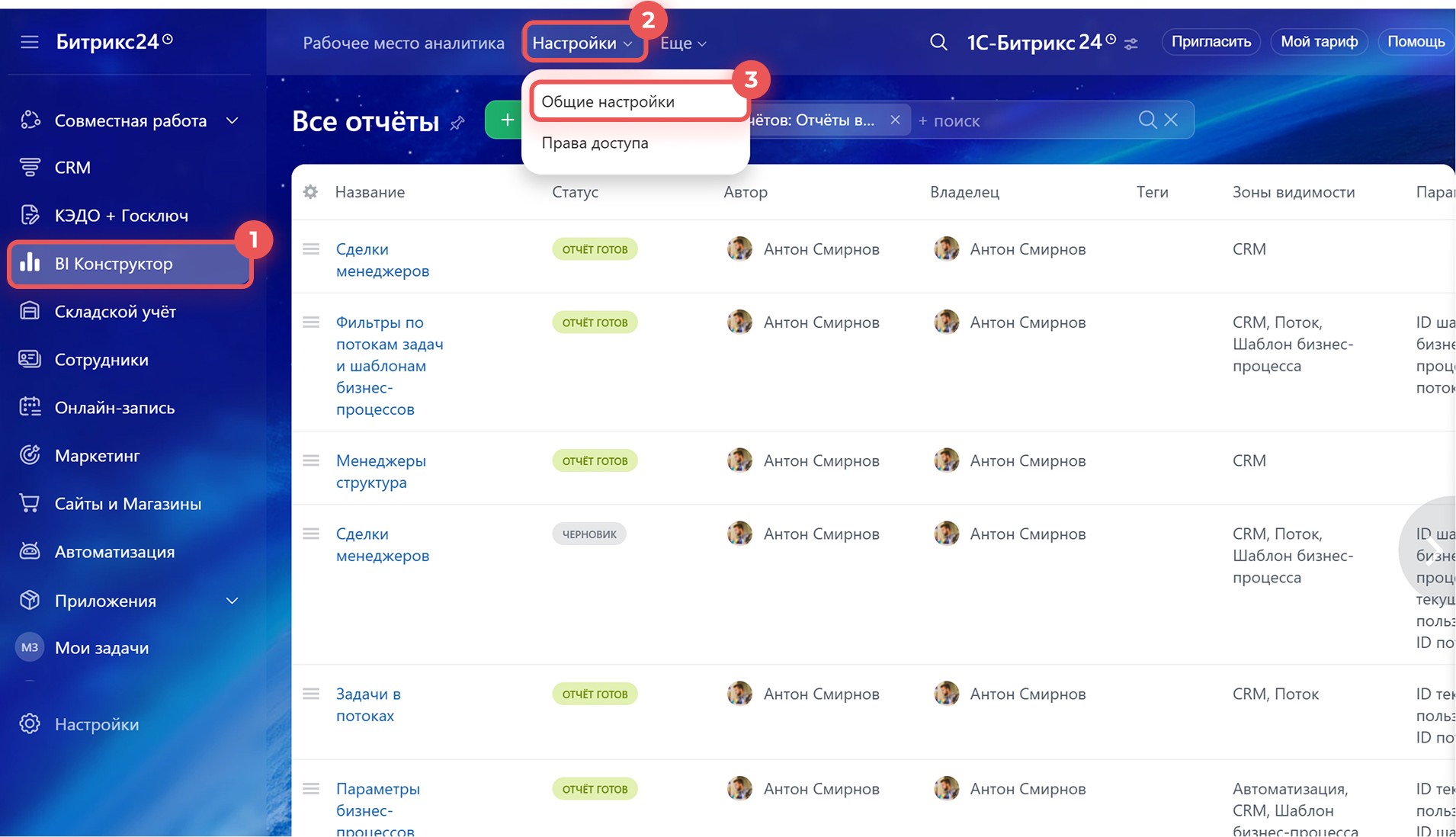Screen dimensions: 1456x837
Task: Open the Настройки dropdown in top bar
Action: [x=582, y=43]
